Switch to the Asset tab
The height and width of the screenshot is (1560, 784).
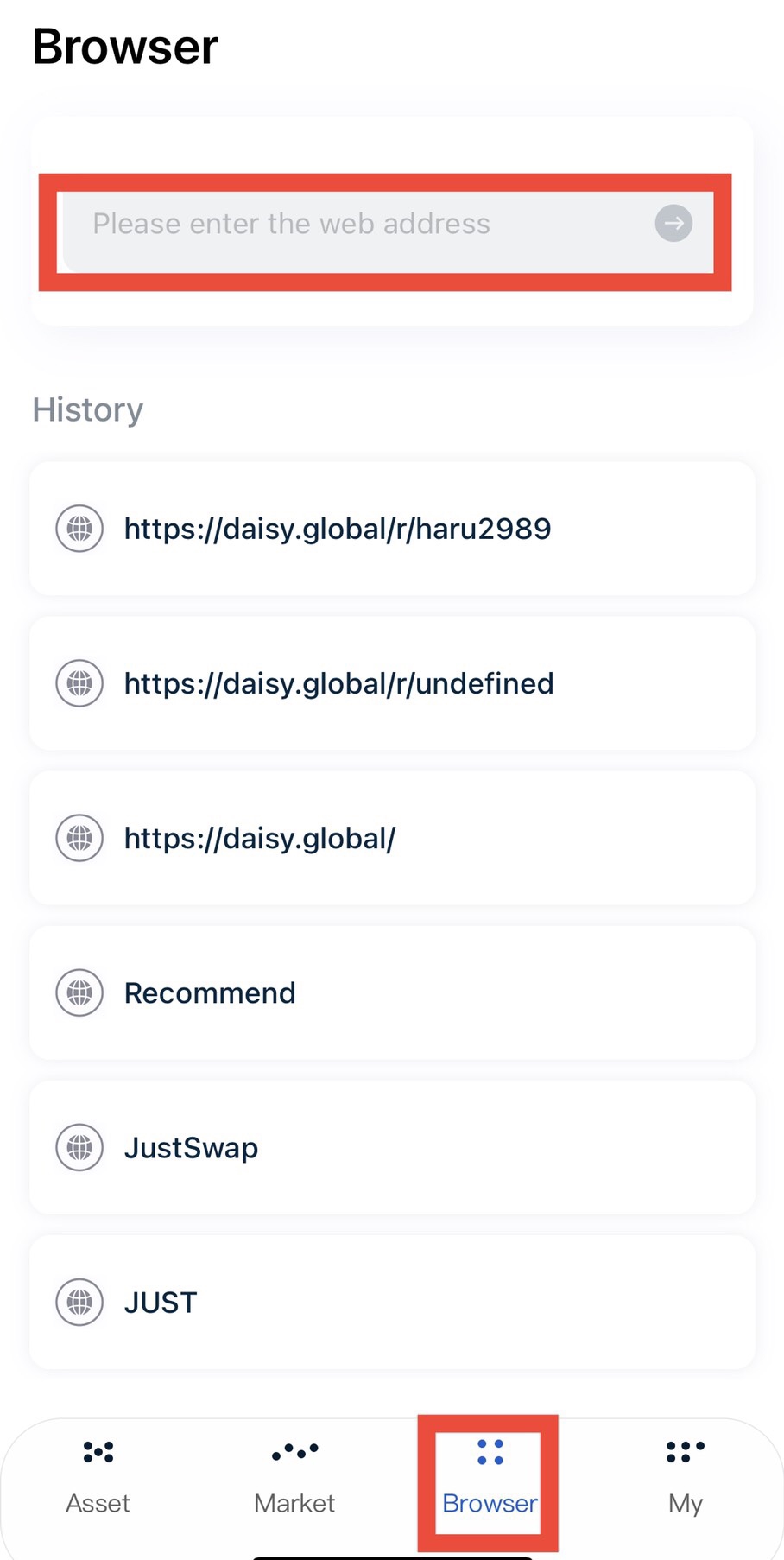coord(98,1479)
